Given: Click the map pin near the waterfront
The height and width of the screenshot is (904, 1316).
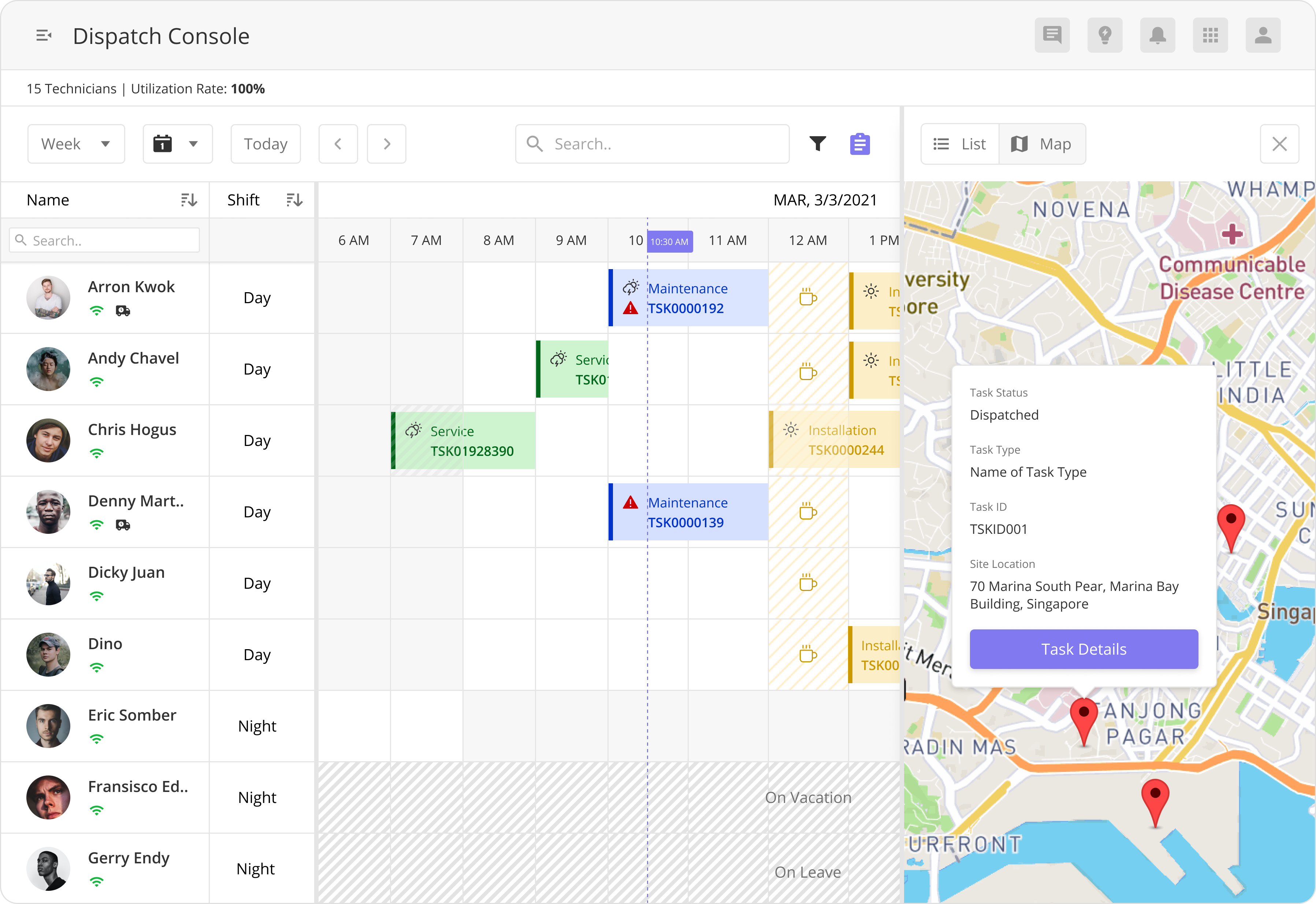Looking at the screenshot, I should click(x=1155, y=804).
